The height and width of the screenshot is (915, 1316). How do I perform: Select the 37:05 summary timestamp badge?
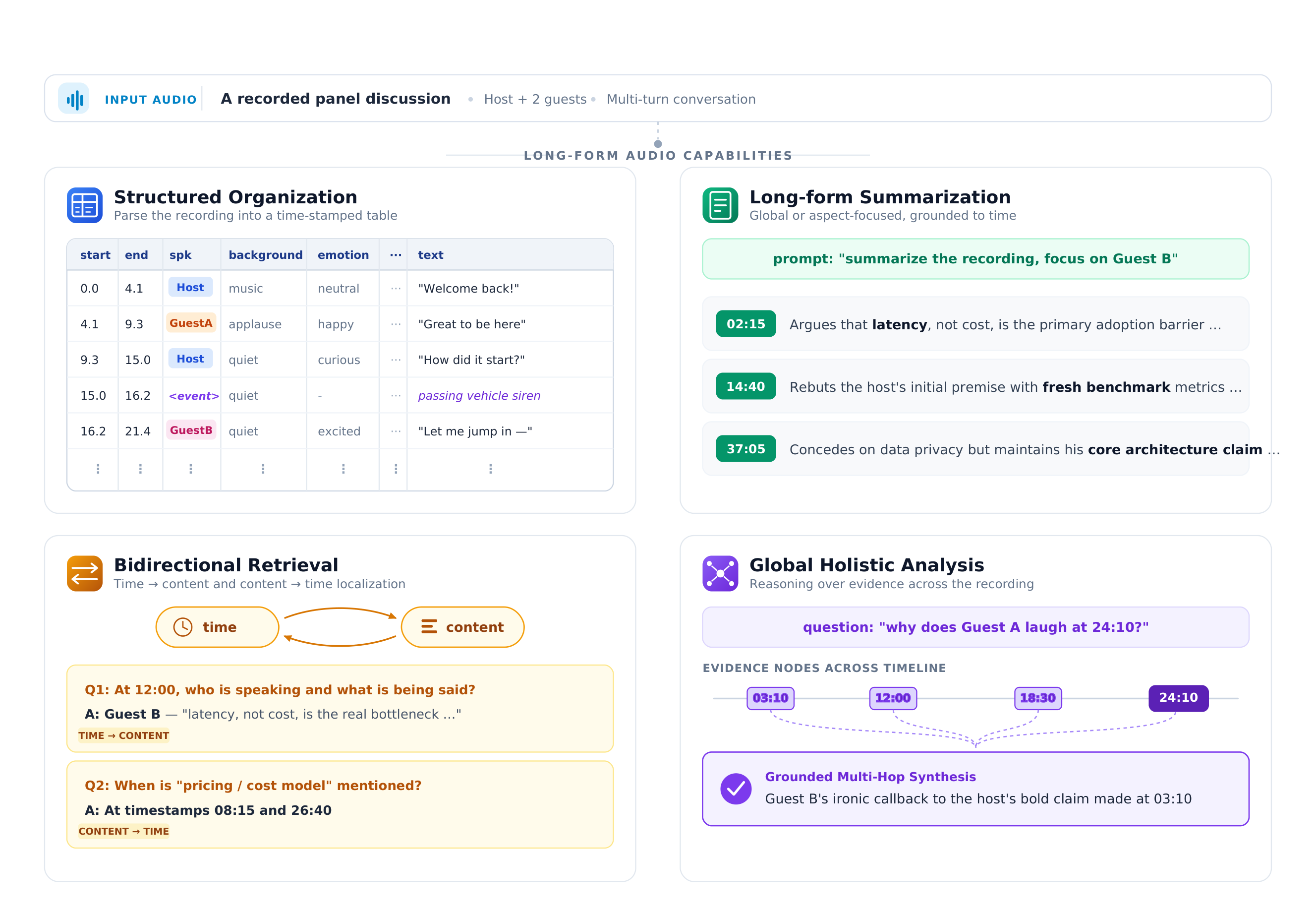click(746, 449)
